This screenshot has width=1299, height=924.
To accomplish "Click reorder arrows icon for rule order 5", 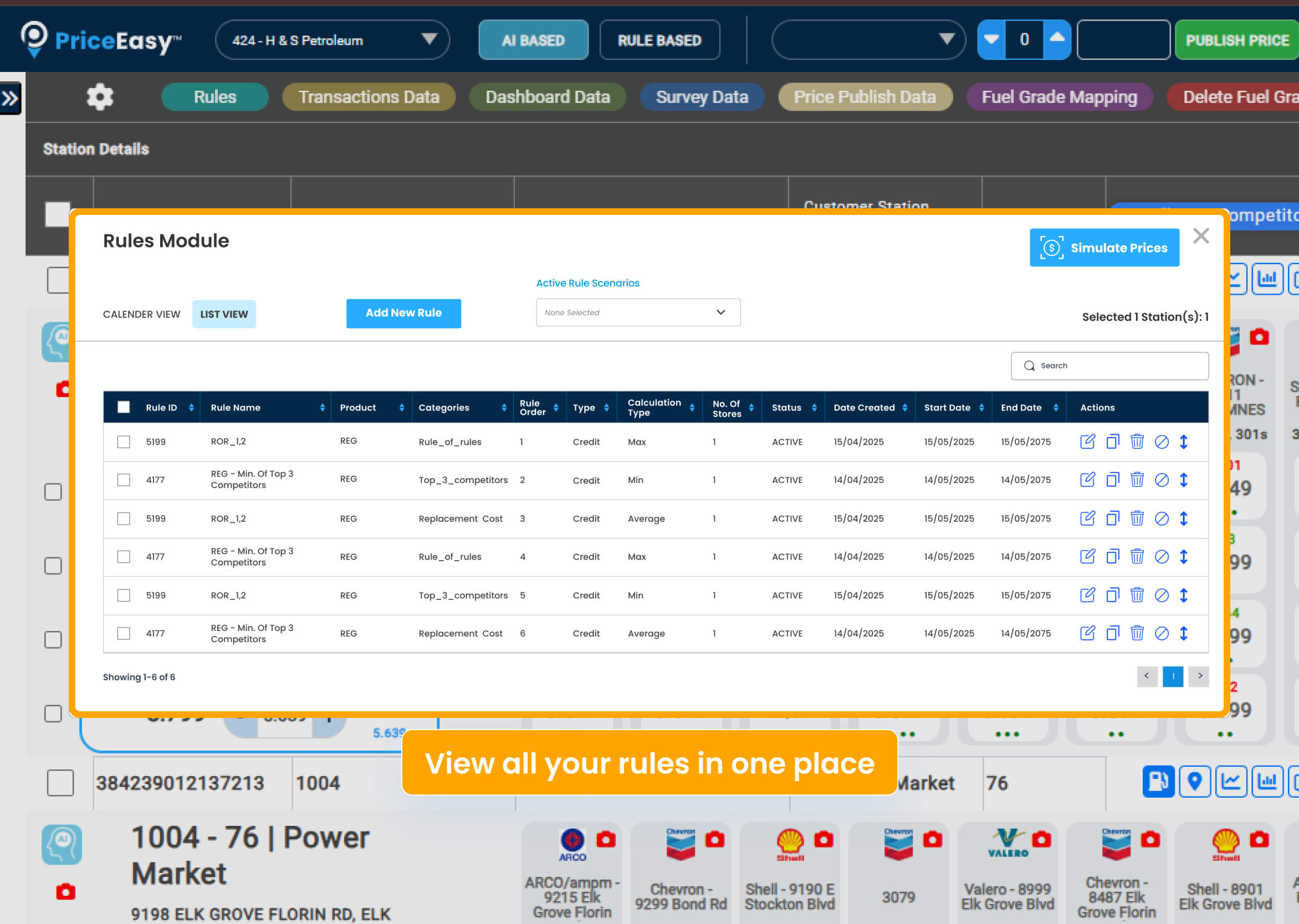I will pos(1183,595).
